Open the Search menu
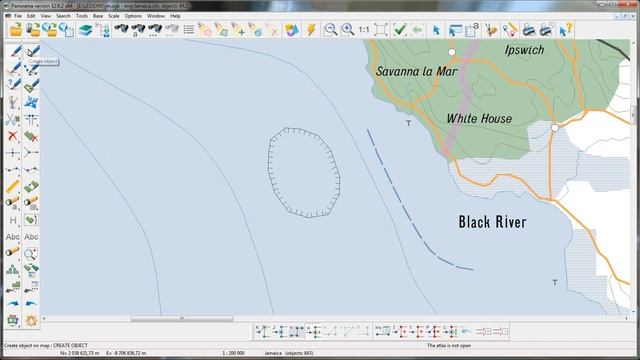The height and width of the screenshot is (360, 640). pos(63,16)
